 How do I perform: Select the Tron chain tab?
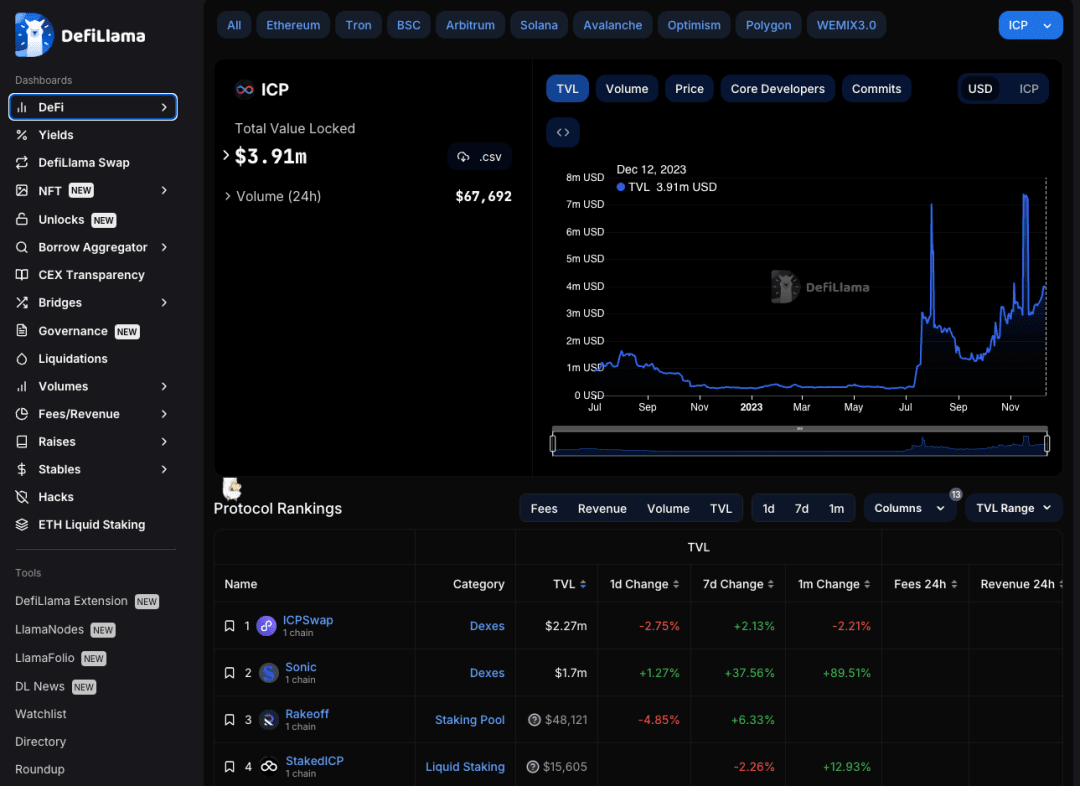click(358, 25)
